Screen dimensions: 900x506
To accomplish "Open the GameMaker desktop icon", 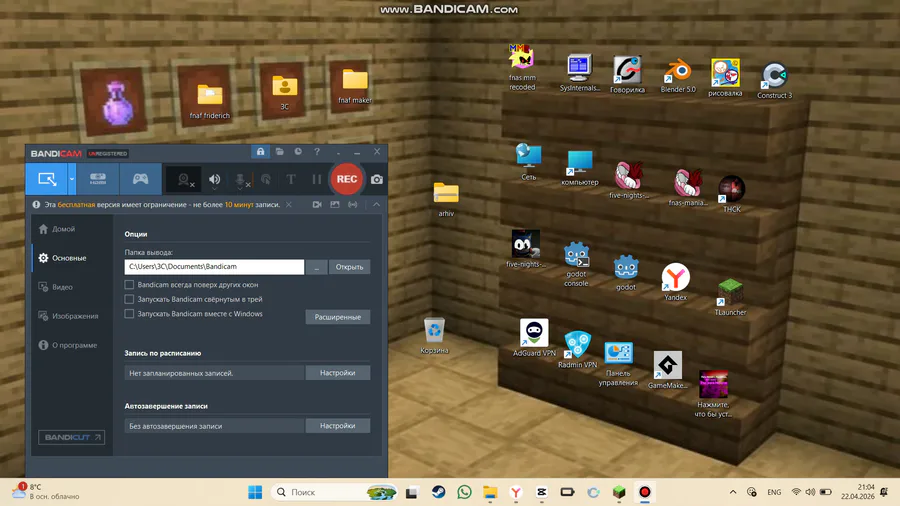I will pyautogui.click(x=667, y=370).
